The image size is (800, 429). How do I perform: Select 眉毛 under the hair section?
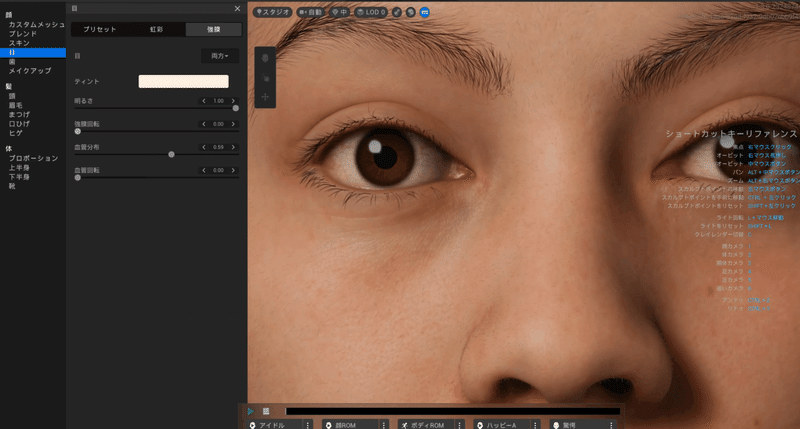point(15,105)
